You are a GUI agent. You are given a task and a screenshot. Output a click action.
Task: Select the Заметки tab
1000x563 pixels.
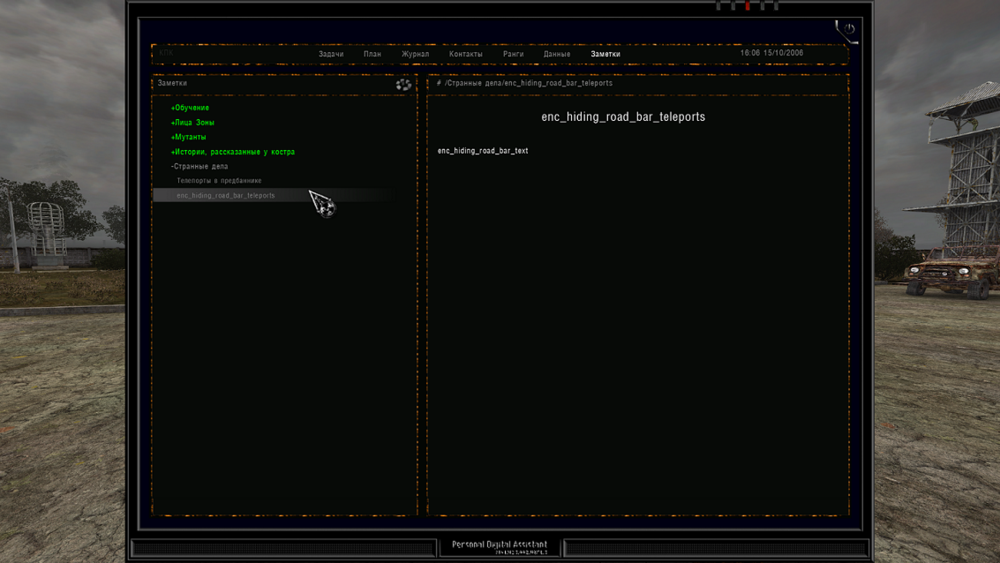point(605,54)
